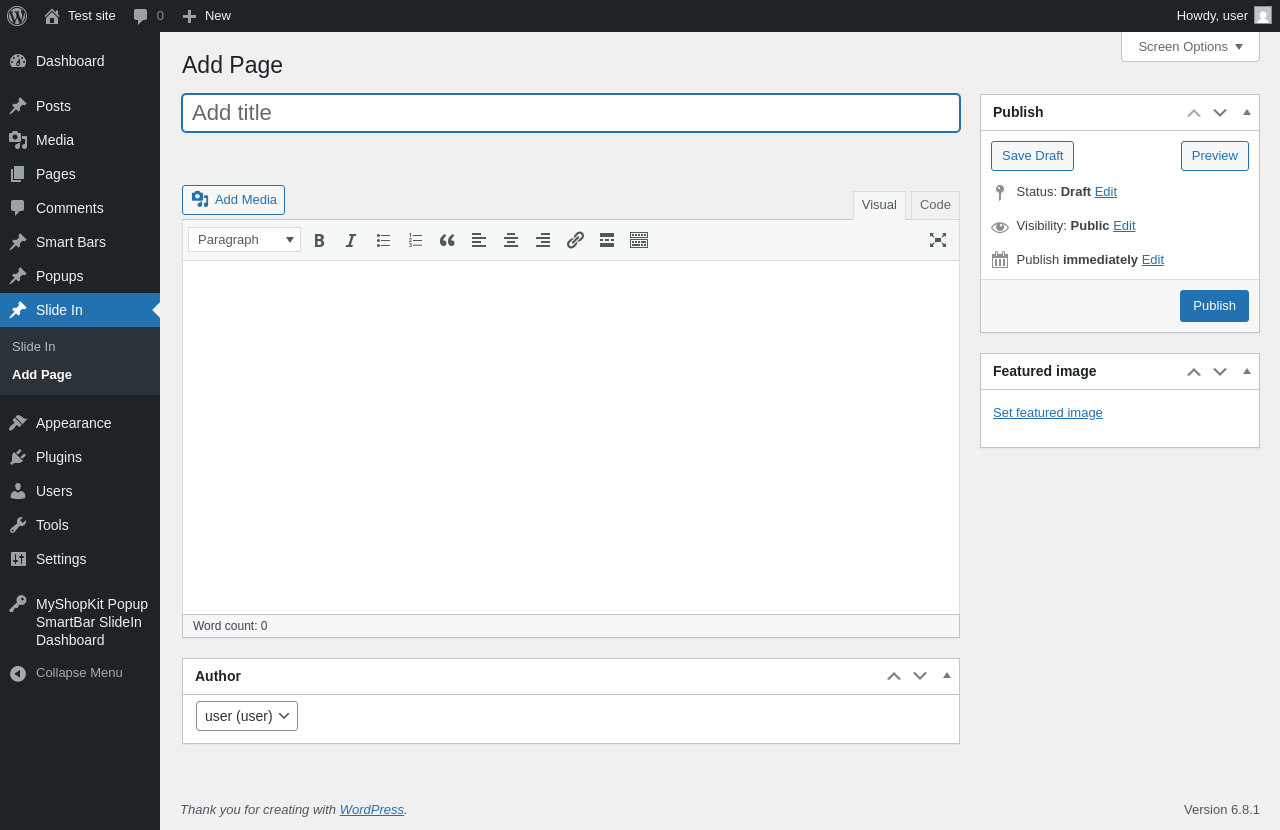1280x830 pixels.
Task: Align text right
Action: tap(543, 240)
